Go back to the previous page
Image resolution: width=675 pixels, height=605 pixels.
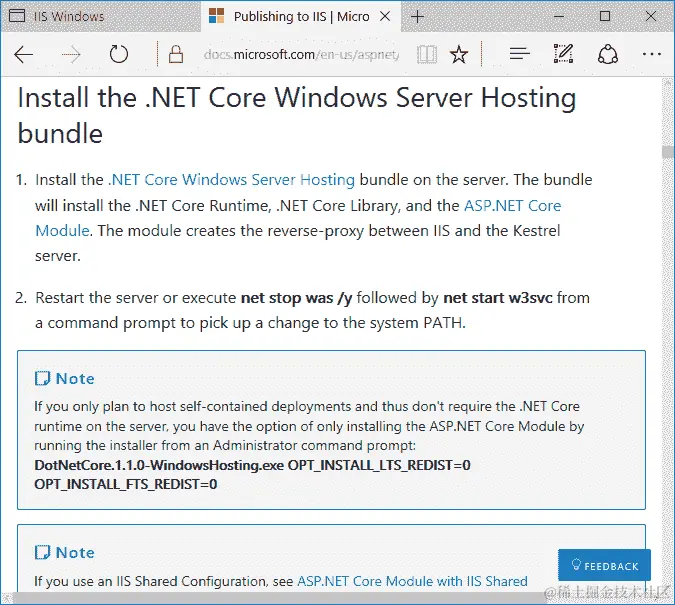23,55
